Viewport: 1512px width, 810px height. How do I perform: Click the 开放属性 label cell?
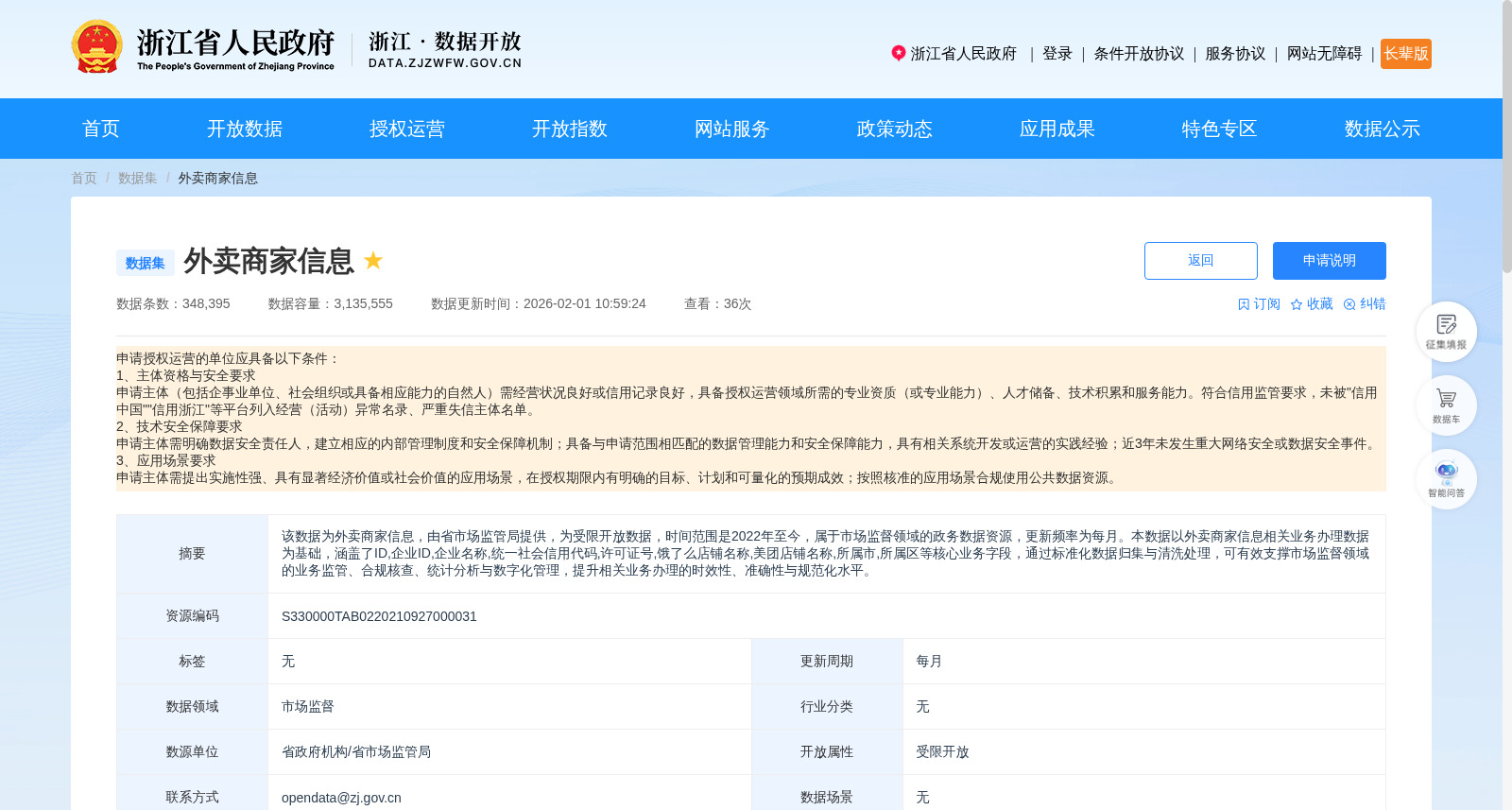827,752
